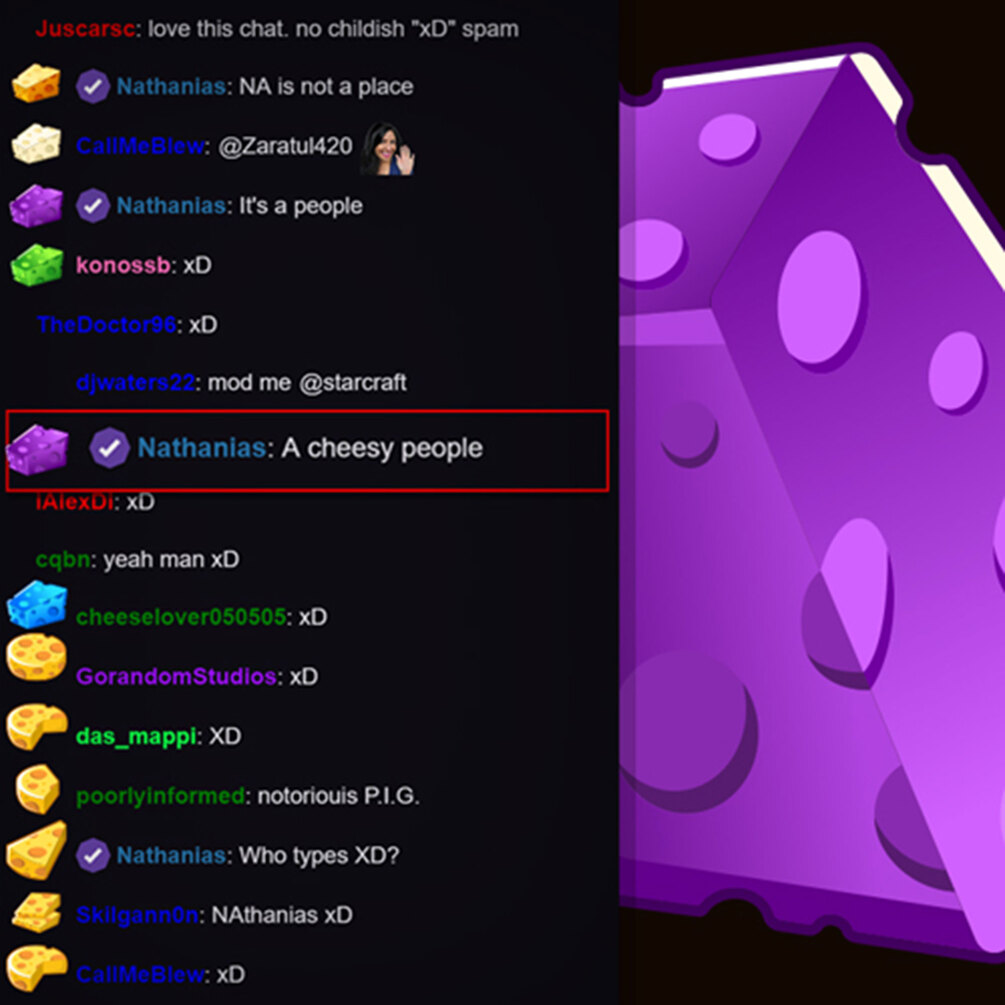
Task: Click the cheeselover050505 username
Action: tap(181, 617)
